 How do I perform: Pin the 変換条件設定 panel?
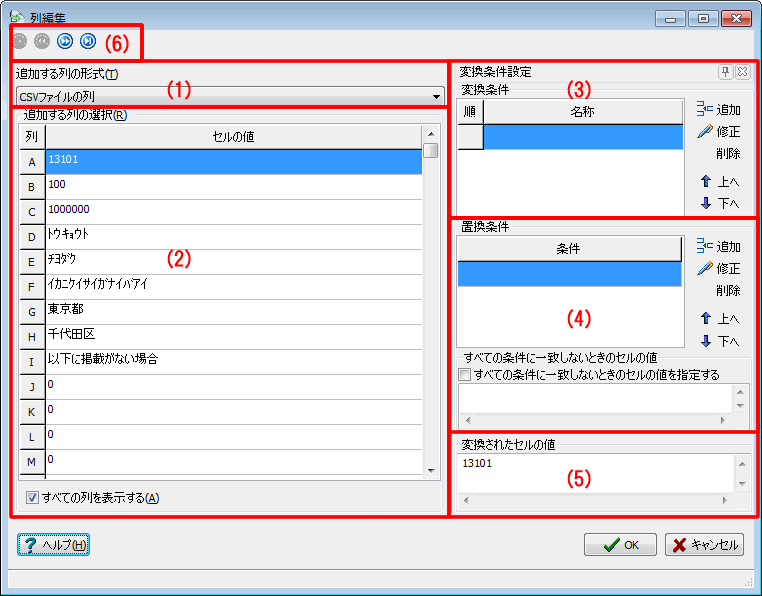click(725, 72)
